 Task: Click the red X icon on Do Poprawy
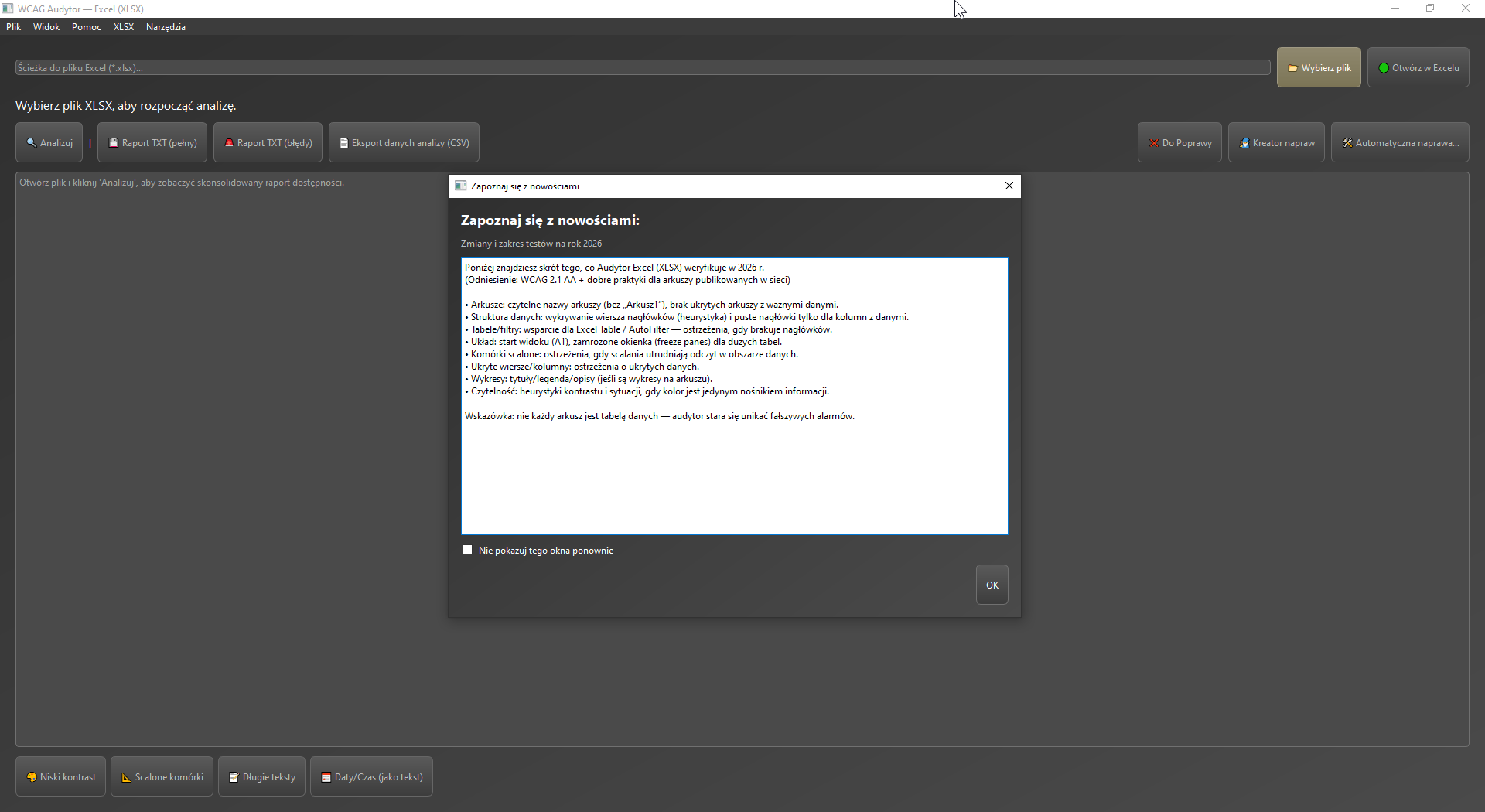pyautogui.click(x=1155, y=142)
